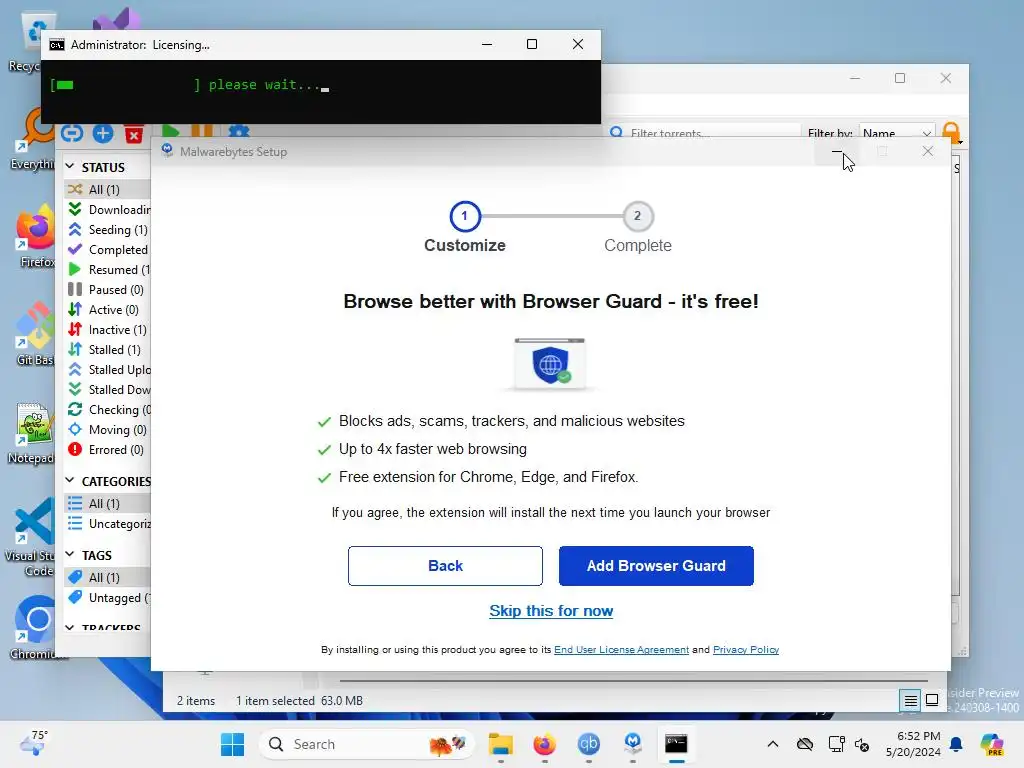The image size is (1024, 768).
Task: Select step 1 Customize circle
Action: click(465, 216)
